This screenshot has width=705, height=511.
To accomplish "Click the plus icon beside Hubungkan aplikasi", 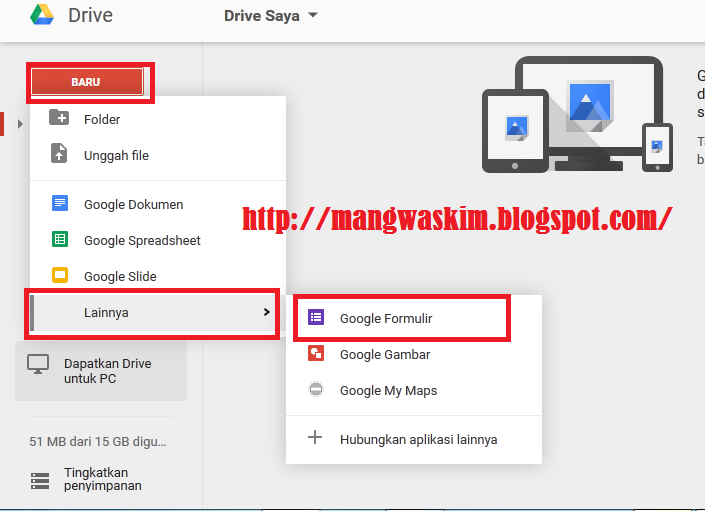I will (315, 437).
